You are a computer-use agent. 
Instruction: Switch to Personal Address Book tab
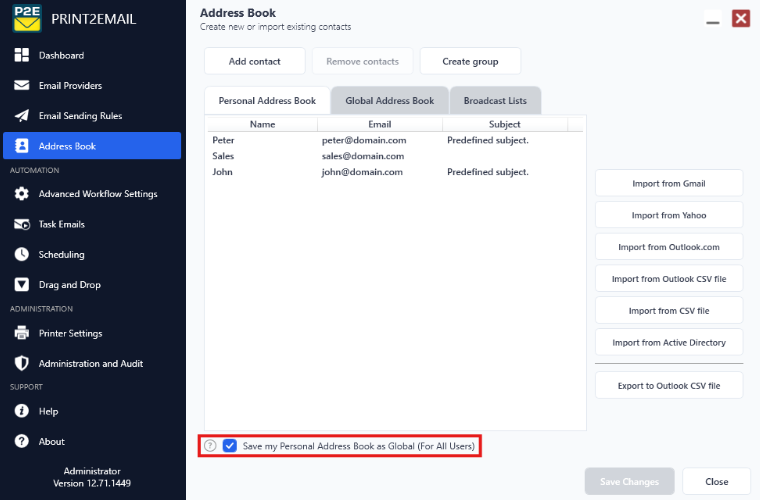pyautogui.click(x=267, y=100)
